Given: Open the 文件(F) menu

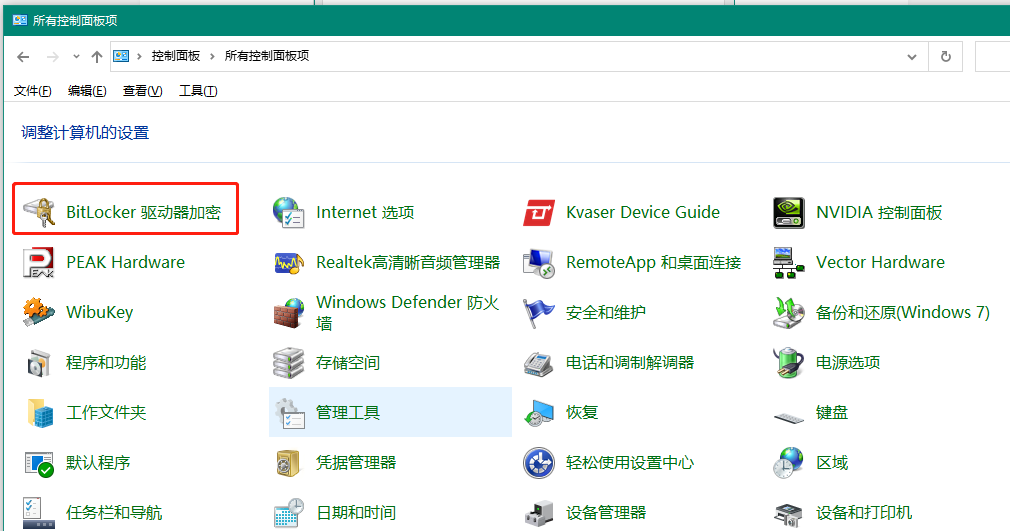Looking at the screenshot, I should pos(33,91).
